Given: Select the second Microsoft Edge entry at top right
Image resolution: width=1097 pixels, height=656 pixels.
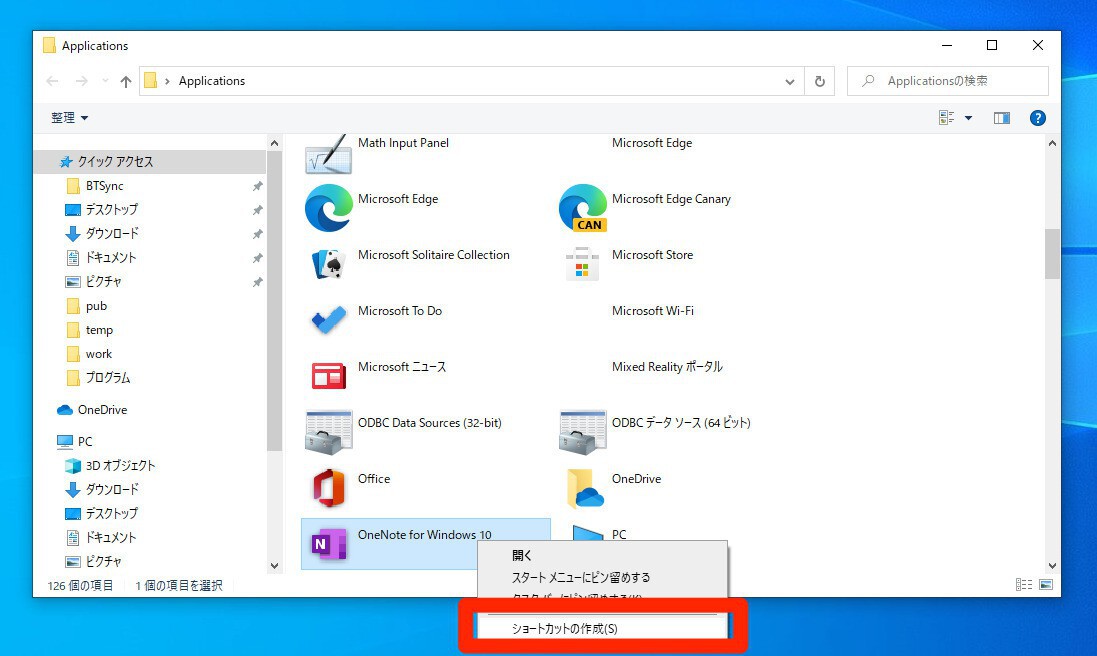Looking at the screenshot, I should pos(652,143).
